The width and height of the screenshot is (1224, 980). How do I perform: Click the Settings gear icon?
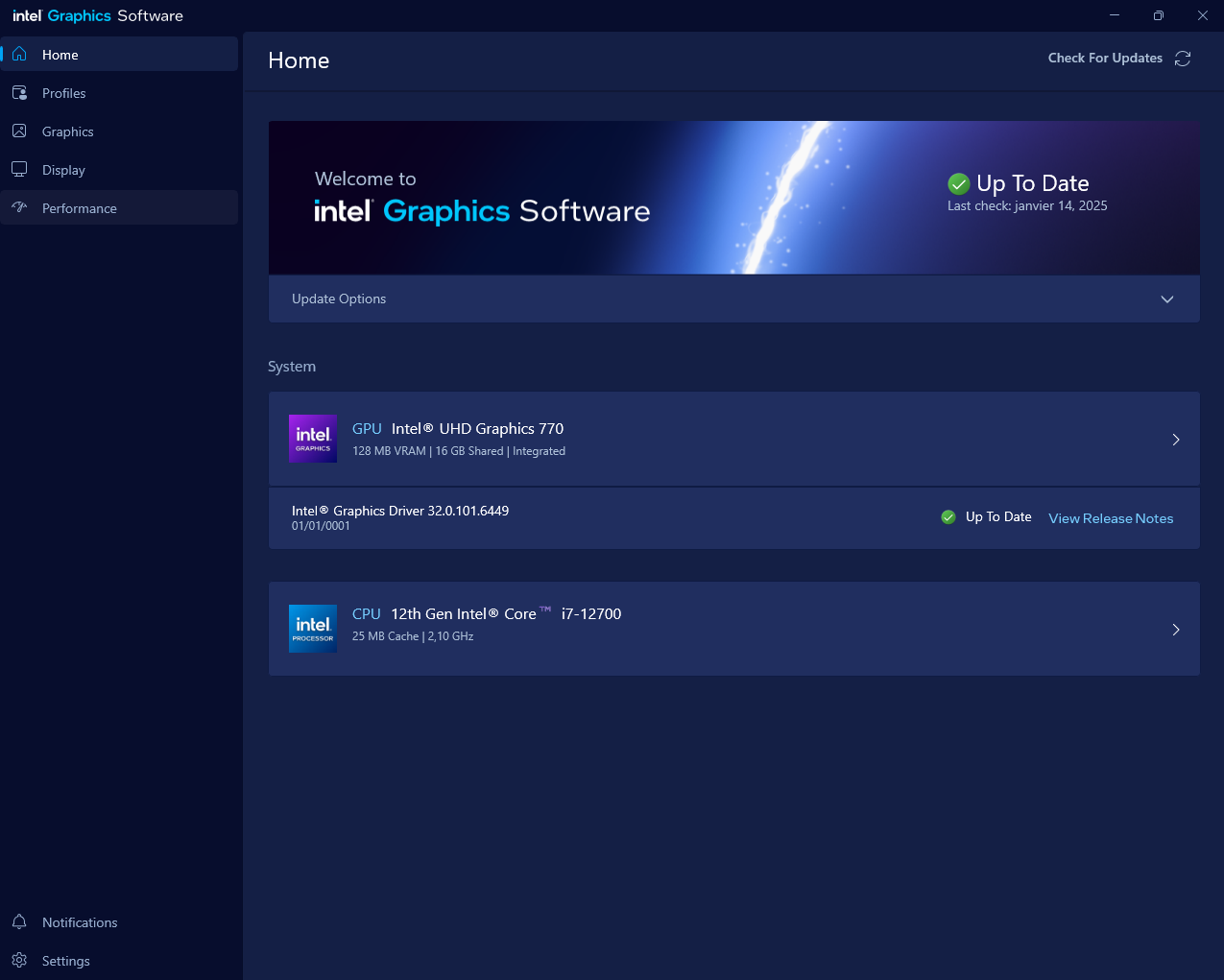coord(19,961)
